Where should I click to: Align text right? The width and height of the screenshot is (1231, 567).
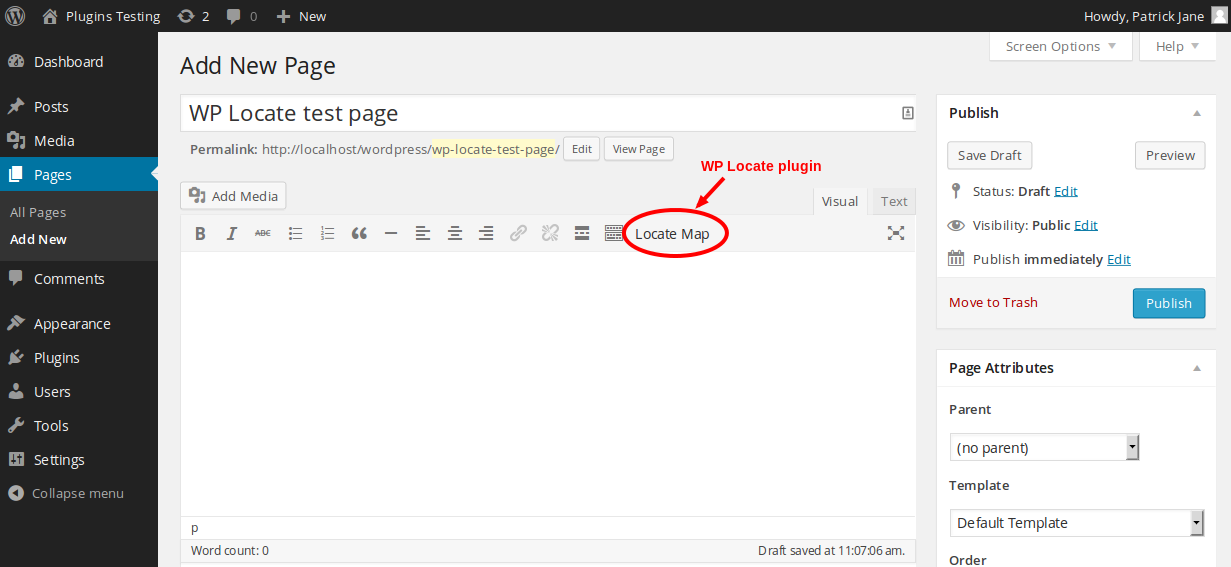coord(486,234)
